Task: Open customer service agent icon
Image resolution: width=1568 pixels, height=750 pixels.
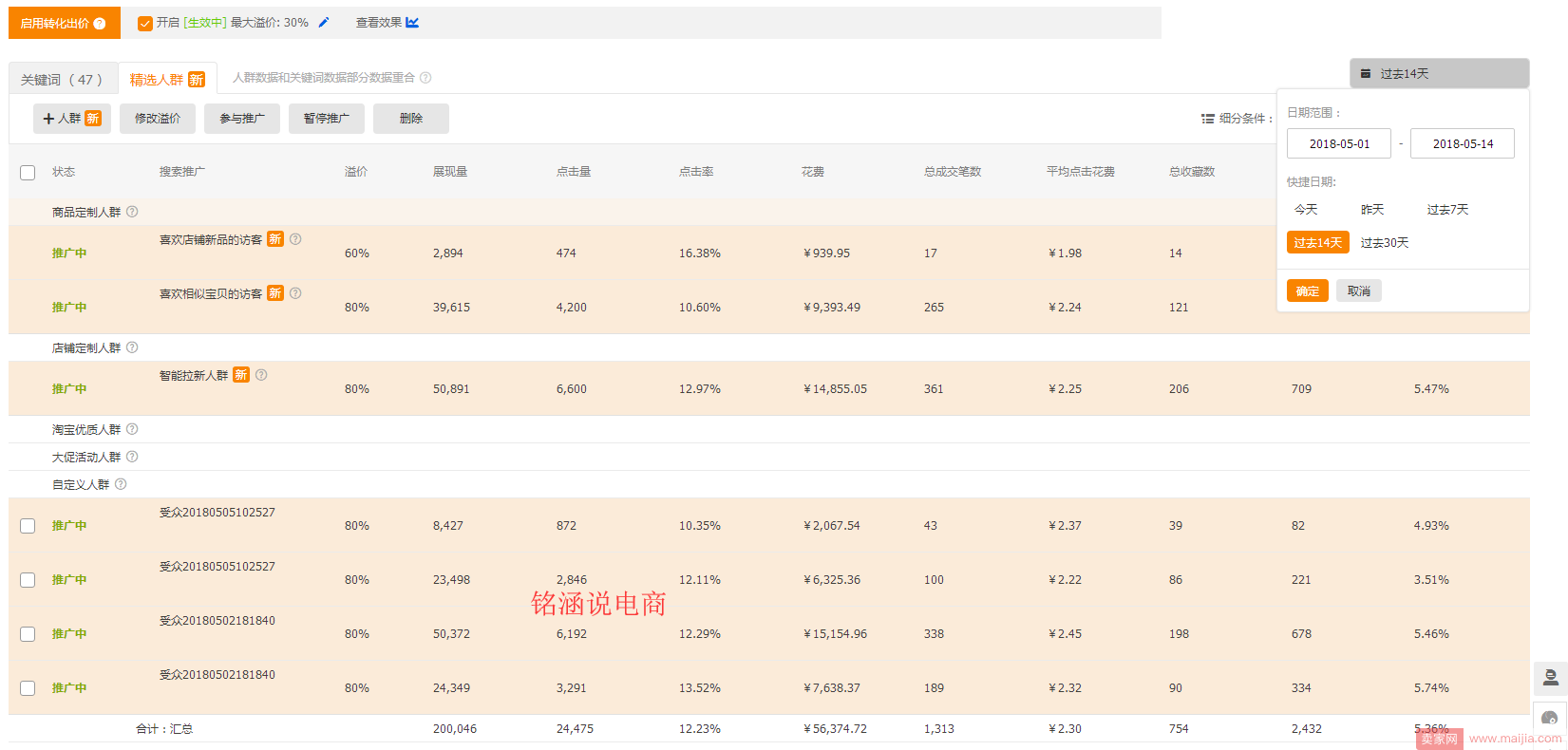Action: pyautogui.click(x=1550, y=678)
